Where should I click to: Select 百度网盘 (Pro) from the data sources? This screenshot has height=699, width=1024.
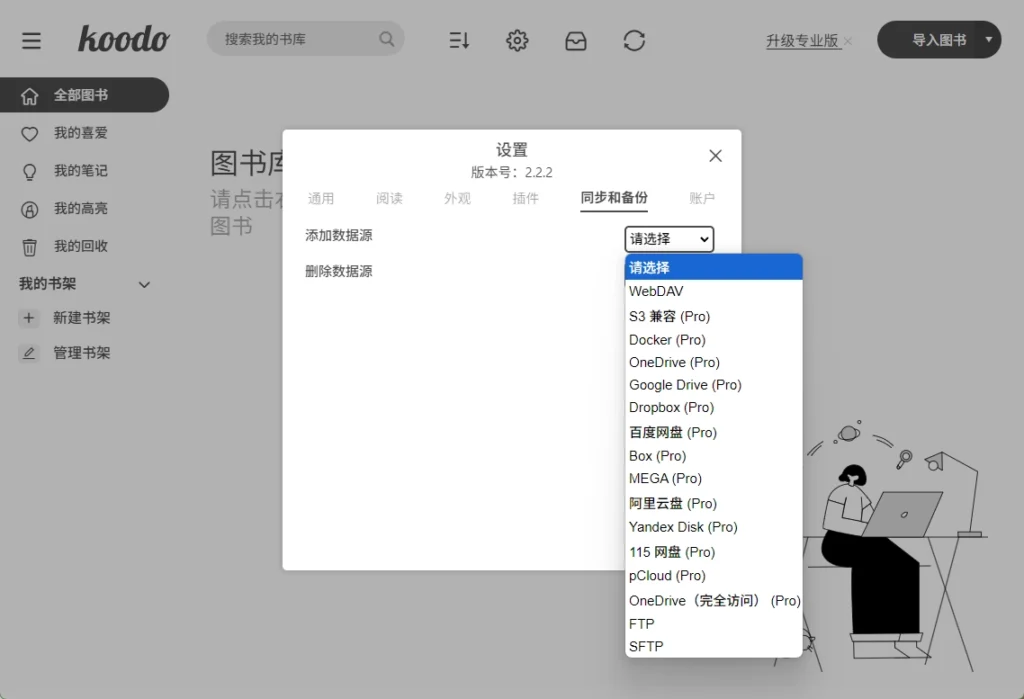[672, 431]
